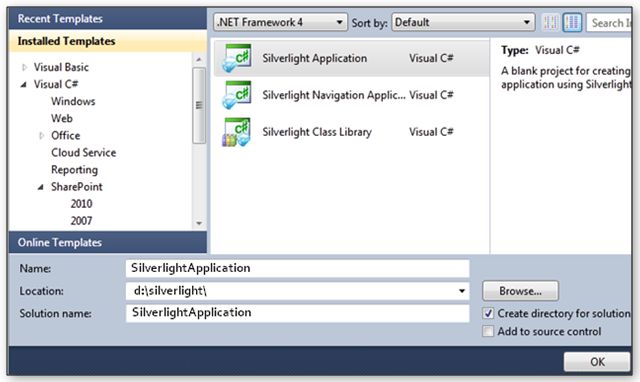Click the Silverlight Class Library template icon
The width and height of the screenshot is (640, 382).
coord(237,132)
